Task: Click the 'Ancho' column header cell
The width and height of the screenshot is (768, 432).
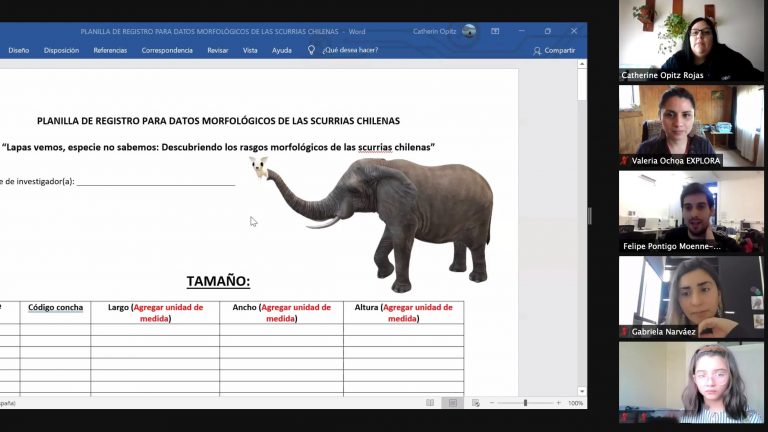Action: (x=282, y=312)
